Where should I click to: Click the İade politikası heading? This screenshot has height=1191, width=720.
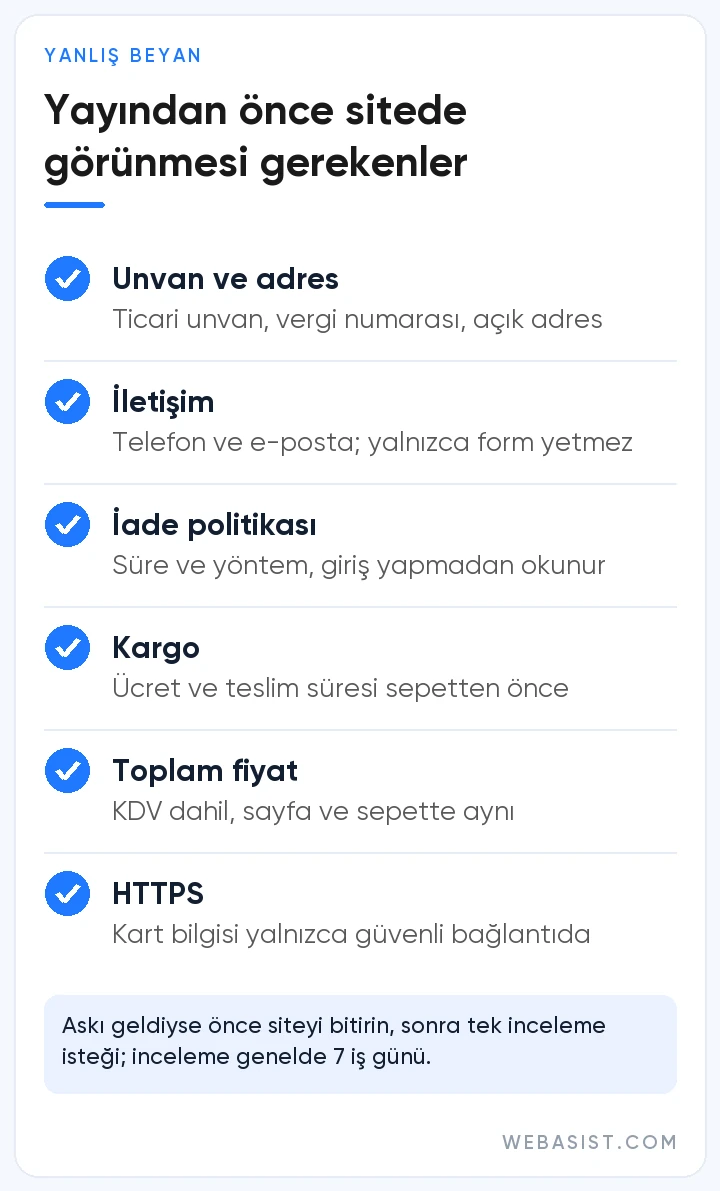(214, 525)
